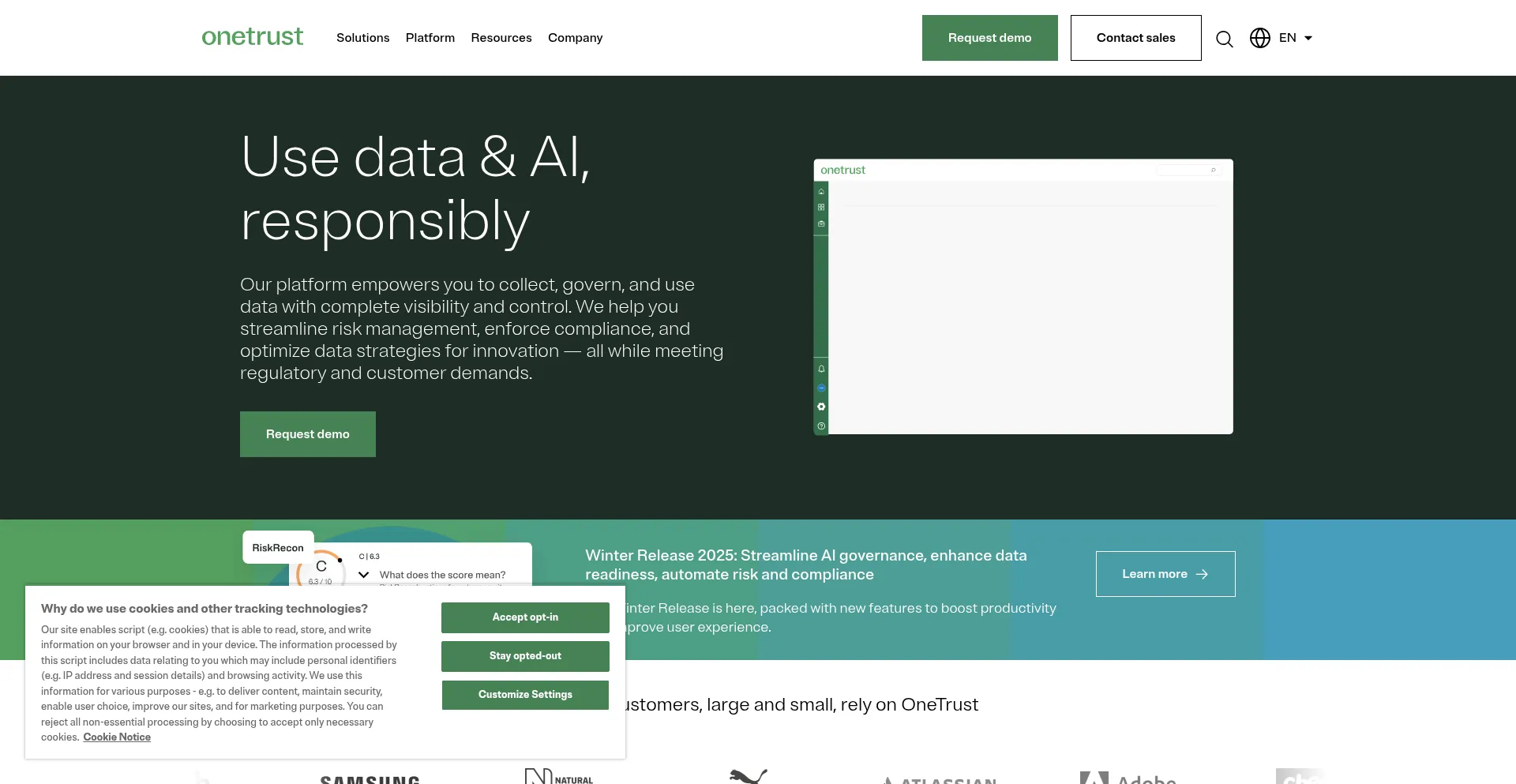
Task: Click the onetrust logo inside product preview
Action: pos(842,170)
